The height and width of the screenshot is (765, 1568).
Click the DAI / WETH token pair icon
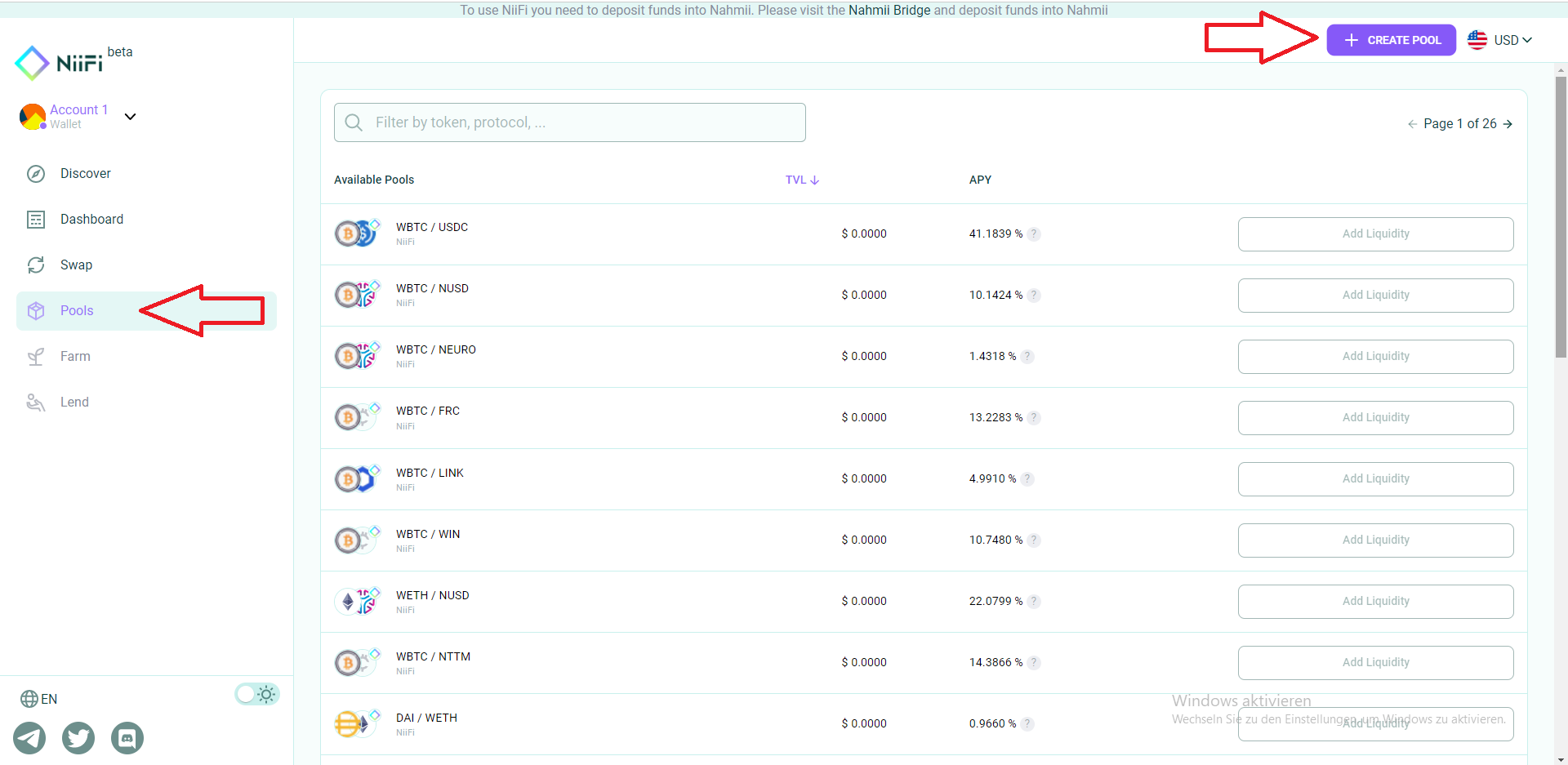click(x=358, y=723)
